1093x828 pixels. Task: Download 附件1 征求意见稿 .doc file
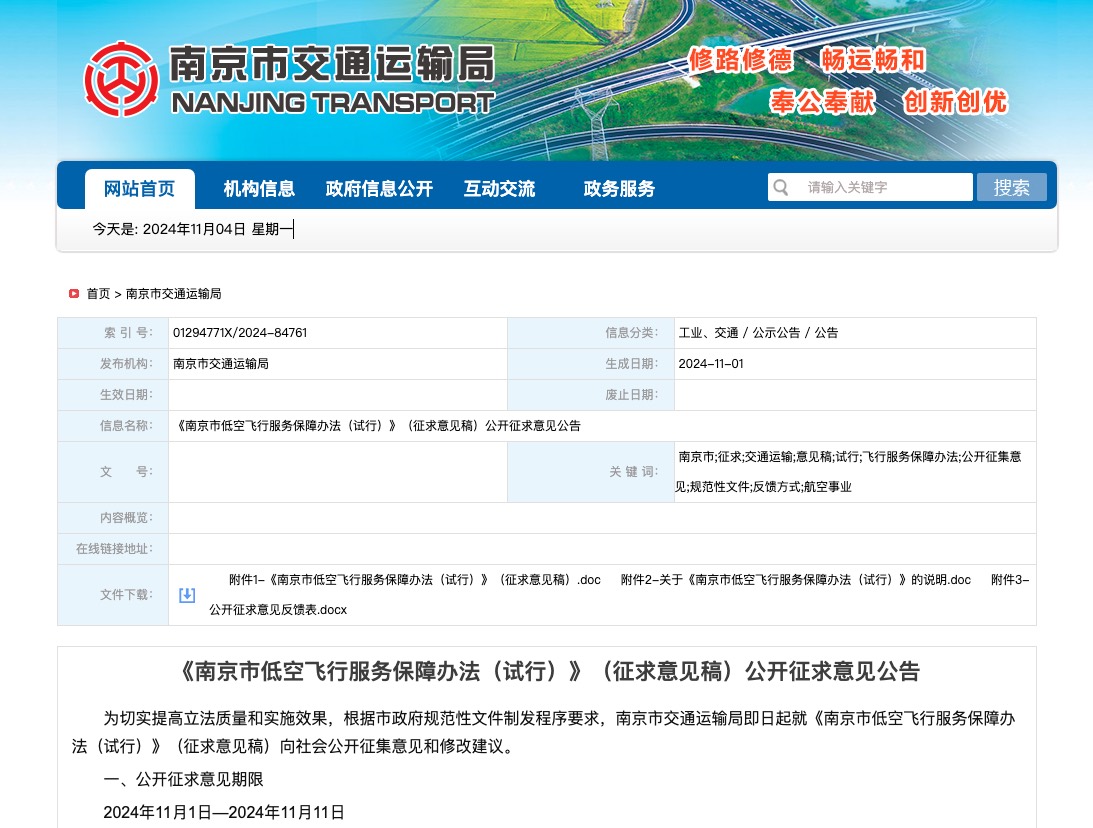[x=414, y=580]
